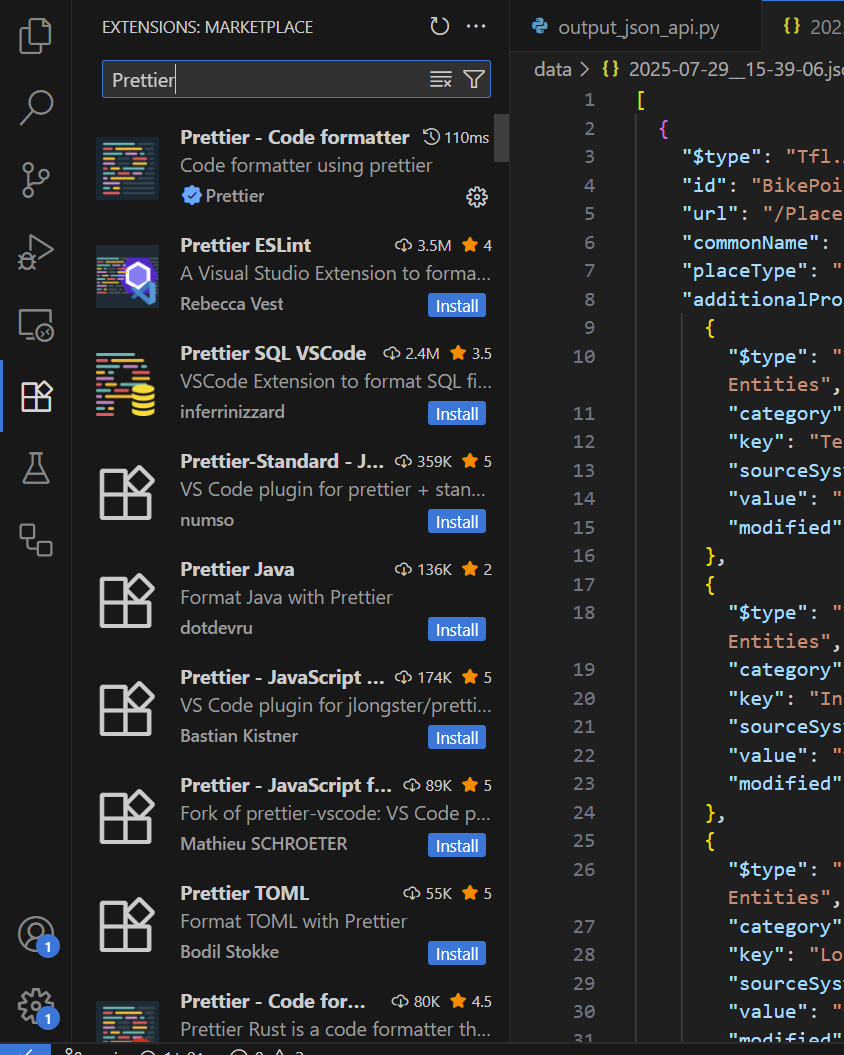Open the Prettier ESLint title
844x1055 pixels.
click(246, 245)
